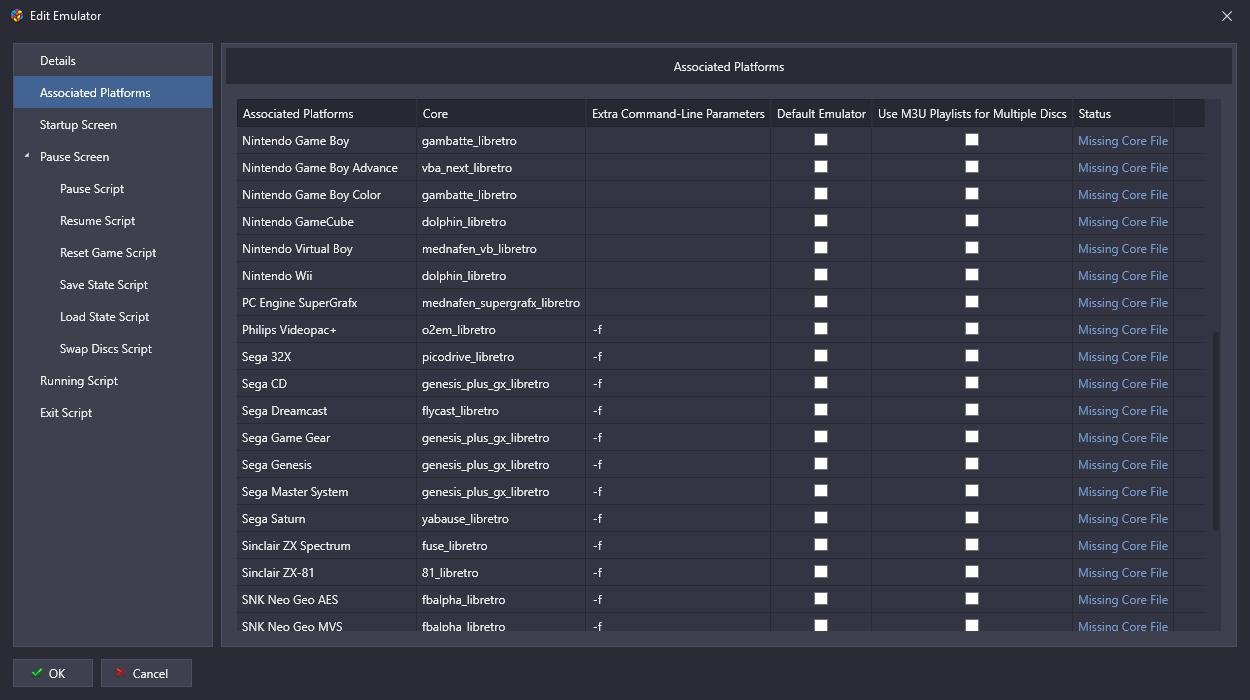Check Default Emulator for Nintendo Wii
Image resolution: width=1250 pixels, height=700 pixels.
tap(821, 275)
